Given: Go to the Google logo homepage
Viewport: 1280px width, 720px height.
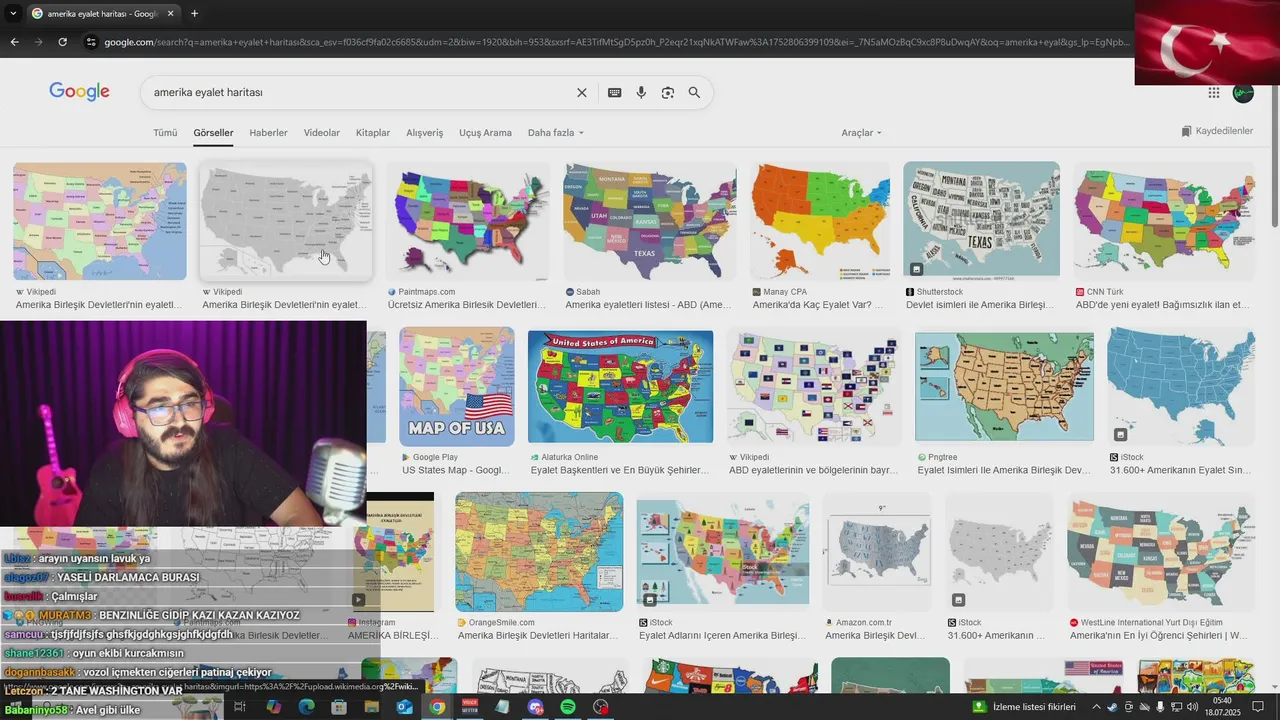Looking at the screenshot, I should coord(79,92).
